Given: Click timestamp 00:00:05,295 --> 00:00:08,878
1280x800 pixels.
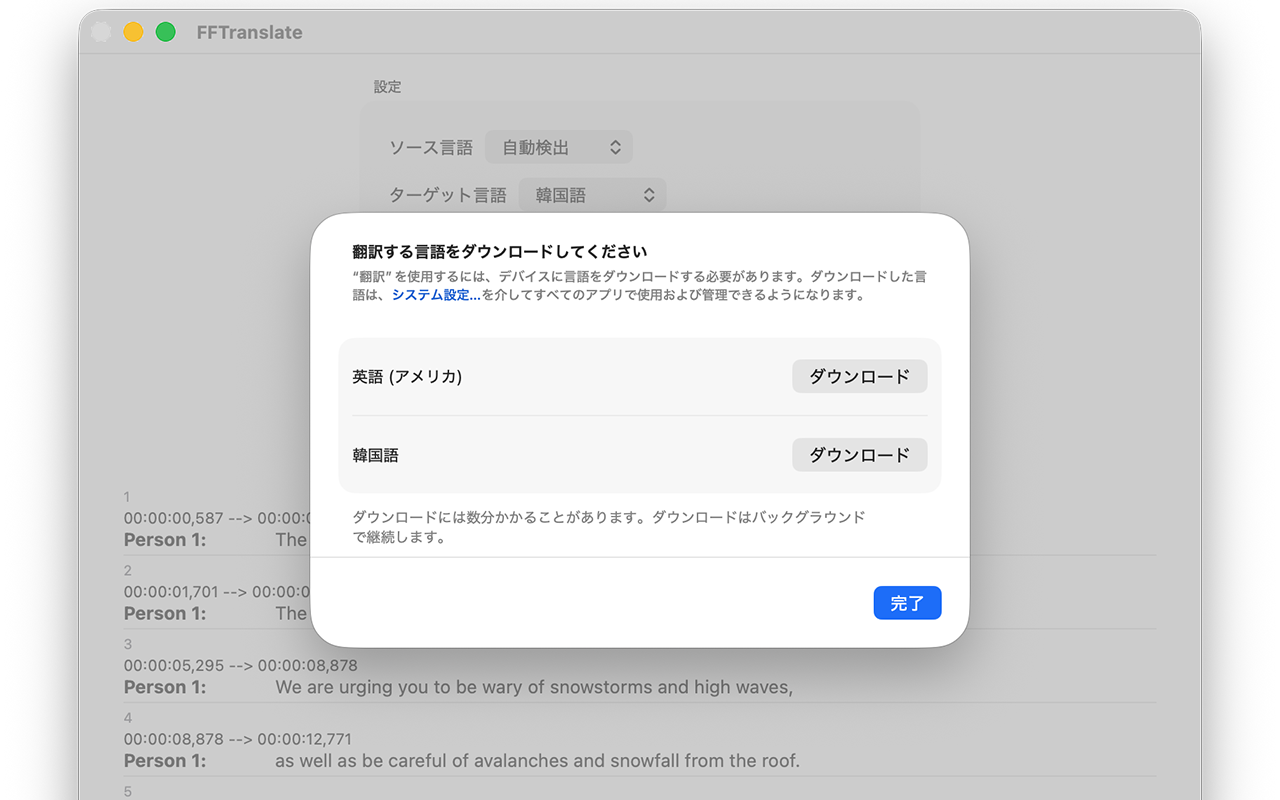Looking at the screenshot, I should pos(240,665).
